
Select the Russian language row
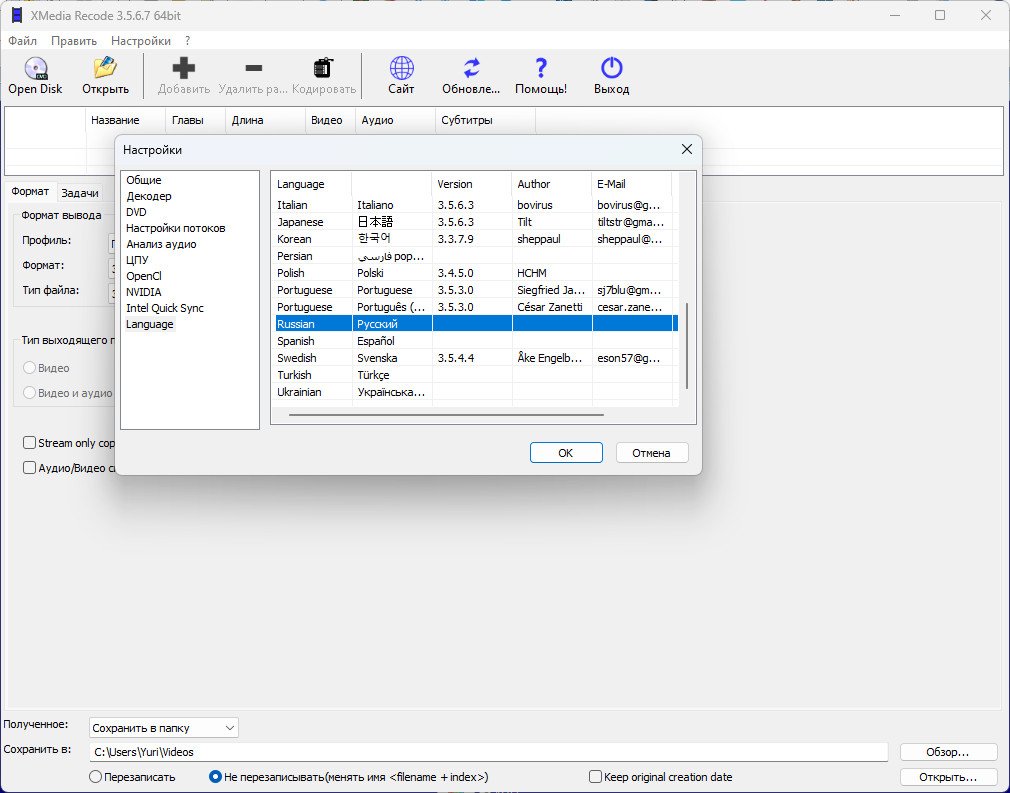[x=475, y=324]
